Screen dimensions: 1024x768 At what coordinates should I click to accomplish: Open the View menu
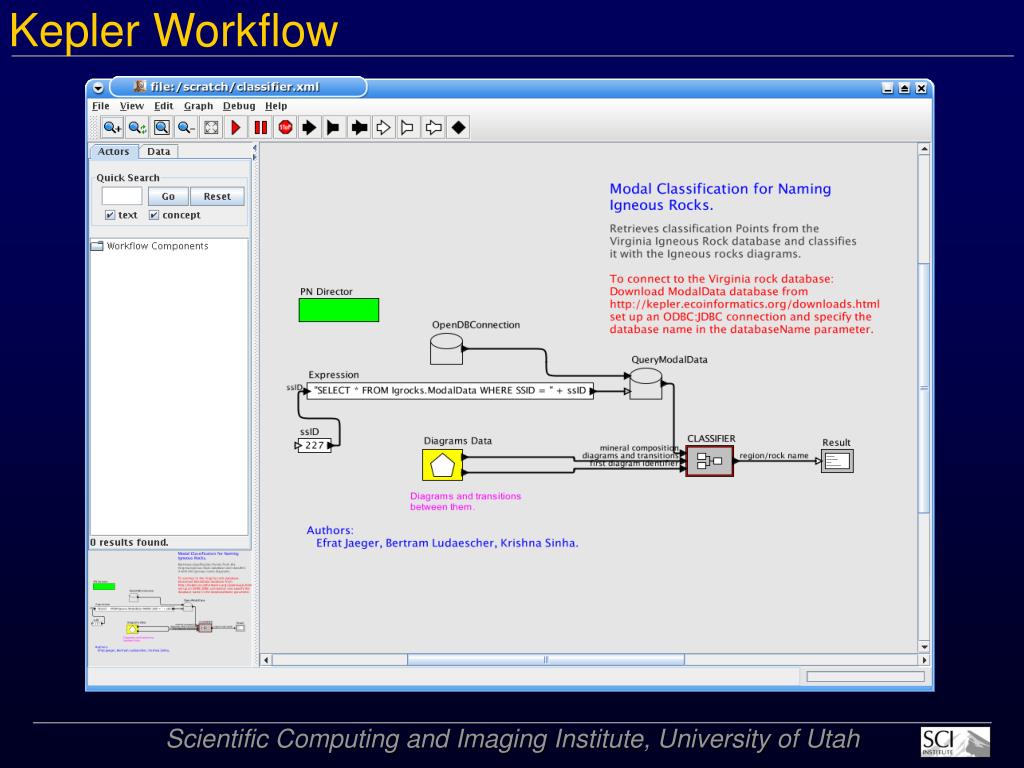(131, 106)
